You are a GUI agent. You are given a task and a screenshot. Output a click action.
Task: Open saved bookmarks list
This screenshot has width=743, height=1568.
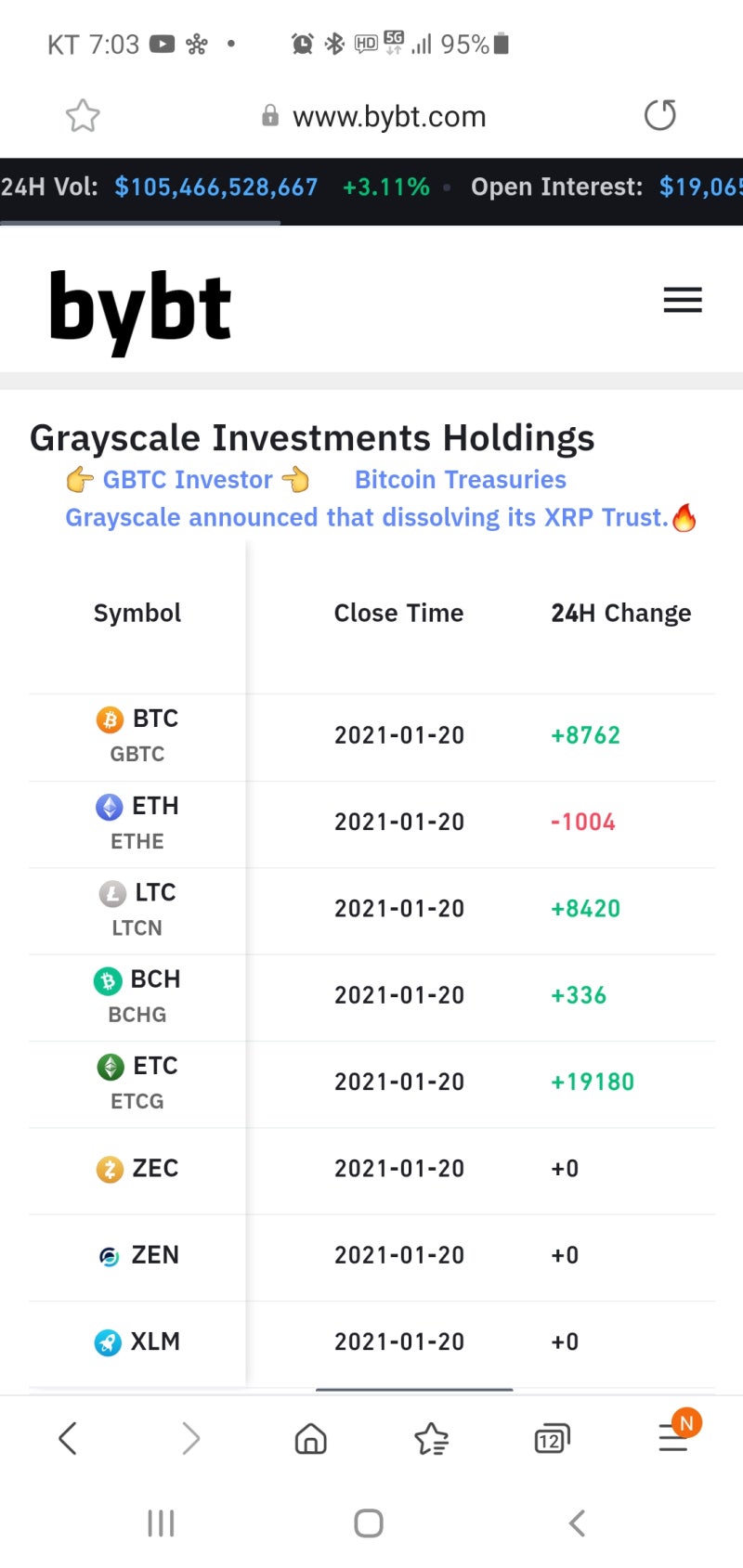(x=431, y=1439)
